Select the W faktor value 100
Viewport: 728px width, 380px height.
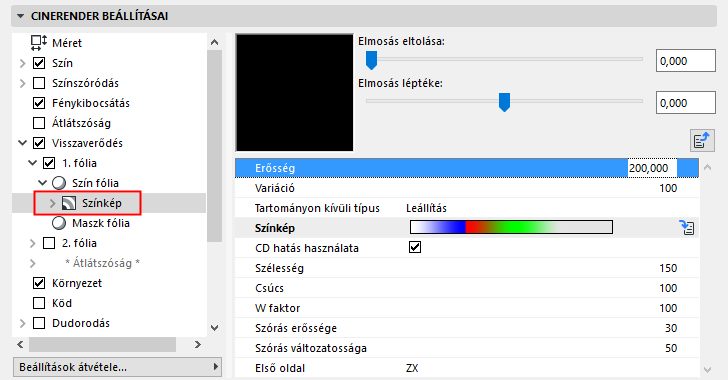pos(668,308)
